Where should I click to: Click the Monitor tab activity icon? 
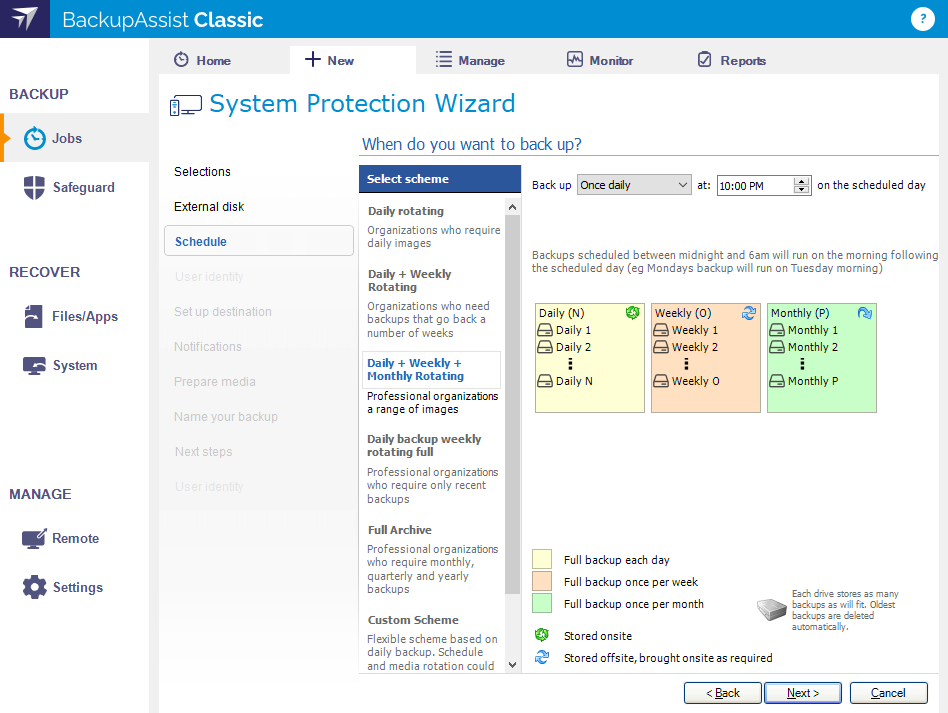(x=574, y=59)
